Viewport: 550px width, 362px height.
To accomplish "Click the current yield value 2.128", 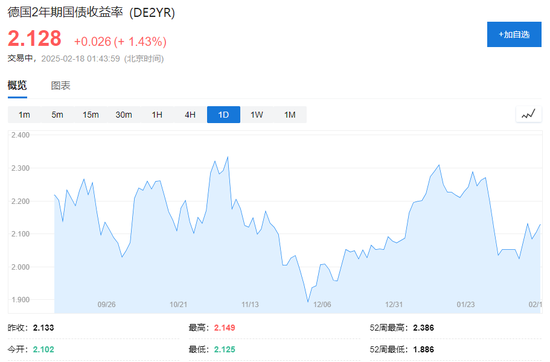I will pos(34,38).
